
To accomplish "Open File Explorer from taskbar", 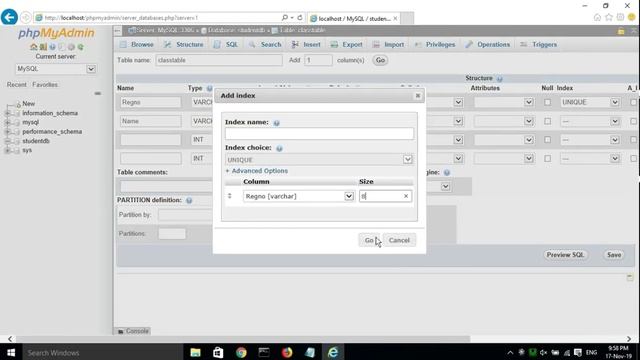I will pos(195,352).
